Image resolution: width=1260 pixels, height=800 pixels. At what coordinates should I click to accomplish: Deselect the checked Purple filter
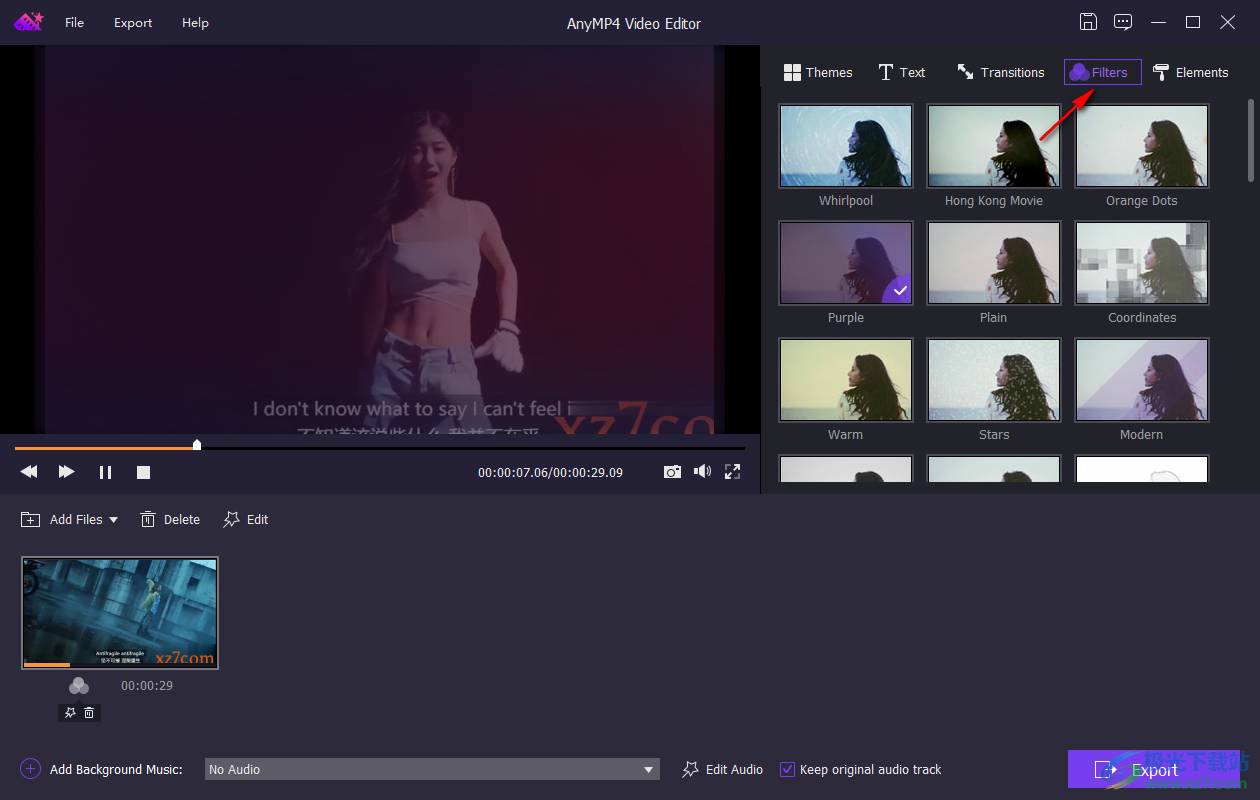click(x=846, y=263)
